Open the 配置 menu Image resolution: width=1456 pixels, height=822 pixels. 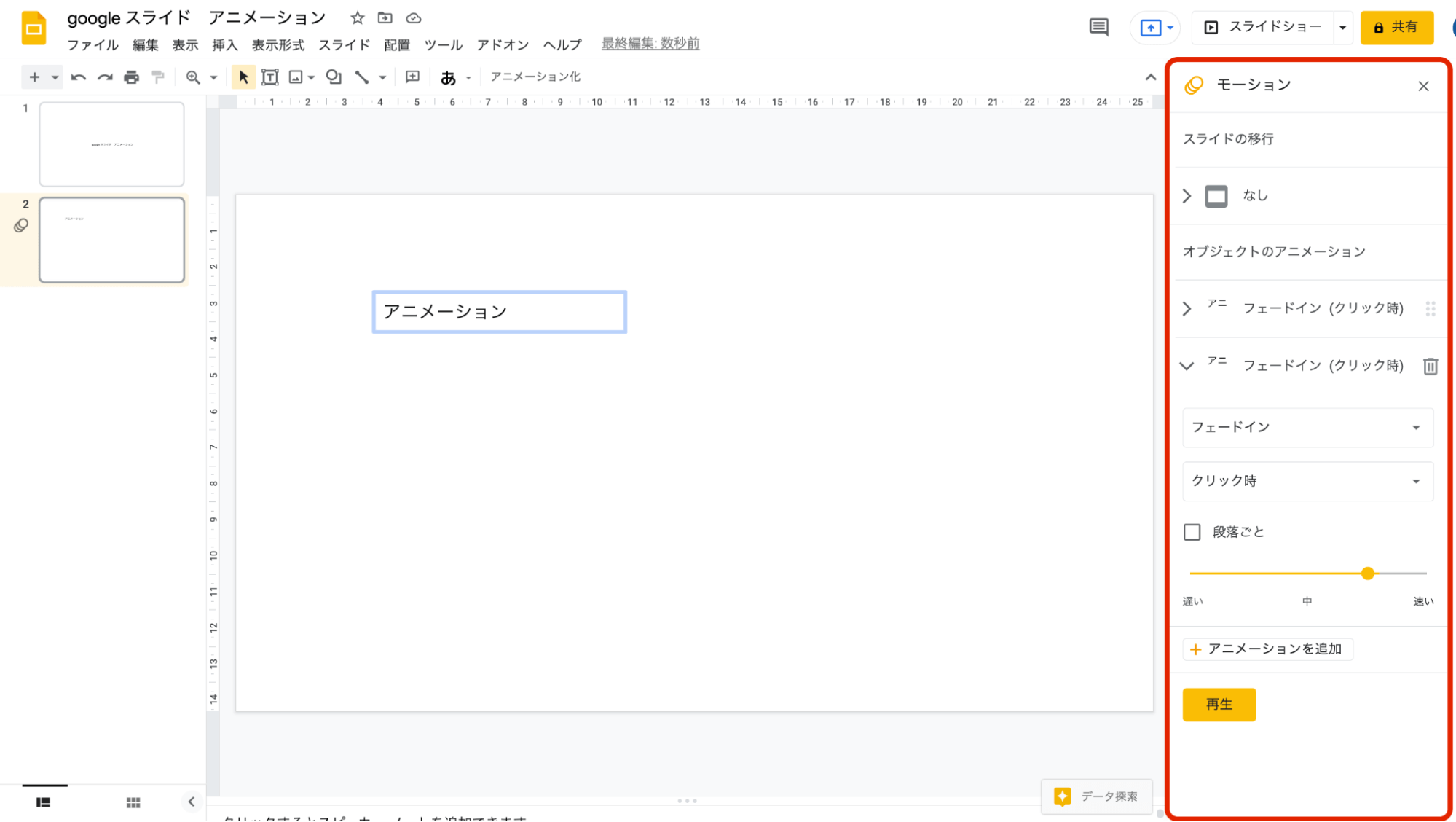pos(397,44)
